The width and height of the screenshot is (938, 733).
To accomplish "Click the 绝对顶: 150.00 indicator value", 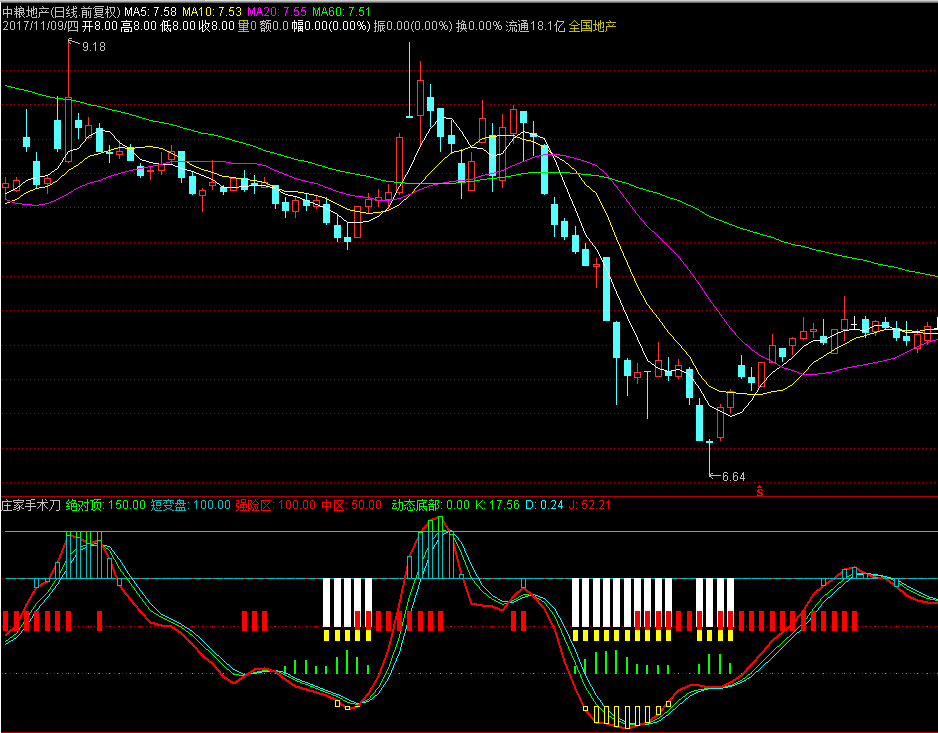I will [105, 505].
